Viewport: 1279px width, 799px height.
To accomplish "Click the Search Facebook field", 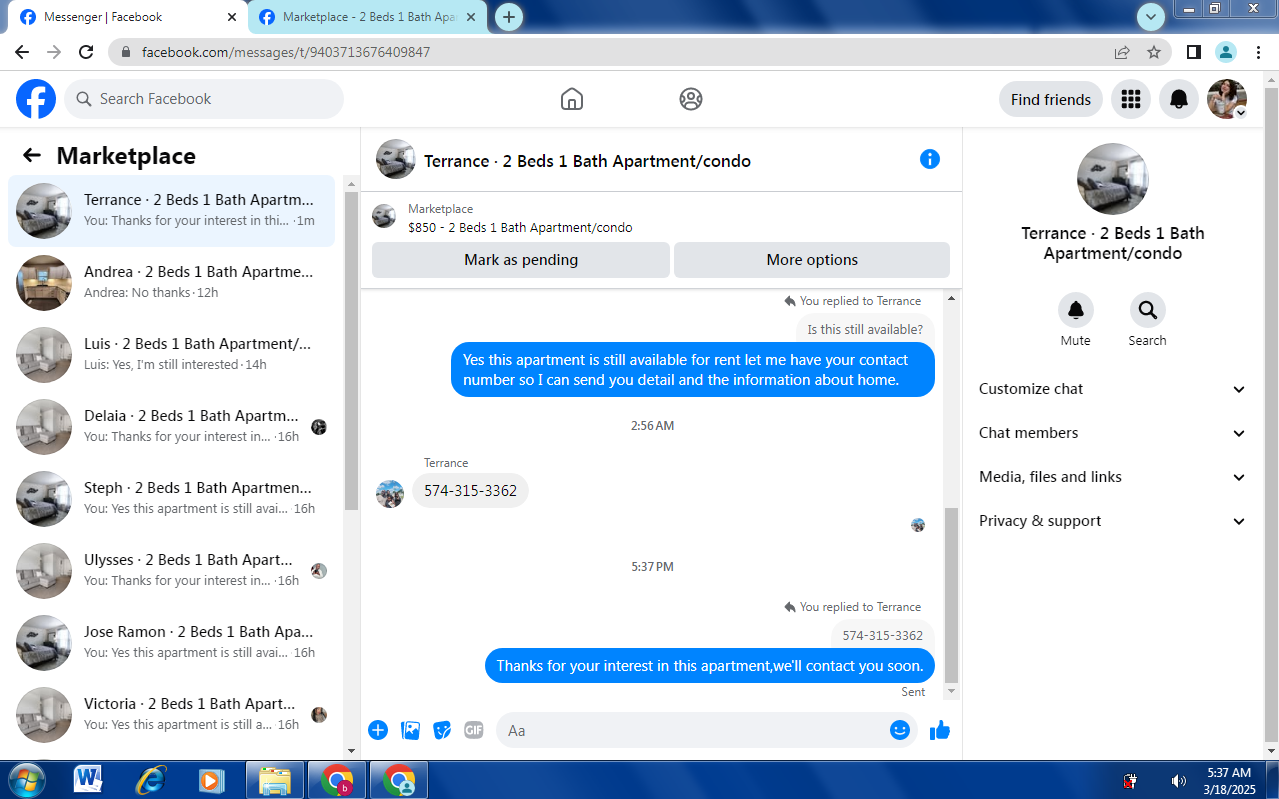I will coord(204,99).
